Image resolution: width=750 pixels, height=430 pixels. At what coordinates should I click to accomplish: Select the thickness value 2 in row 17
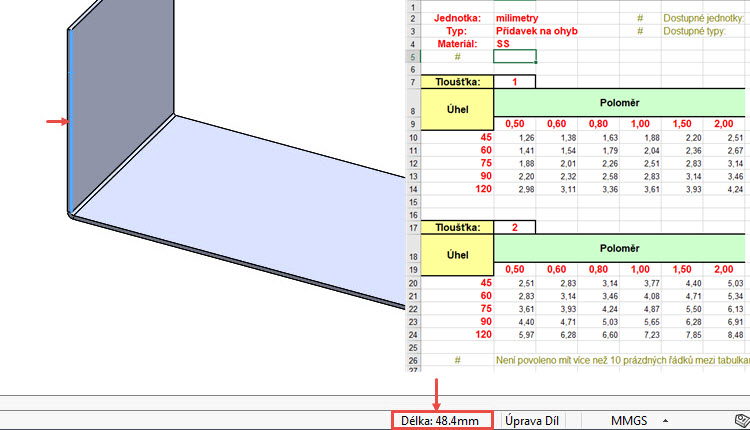[515, 227]
